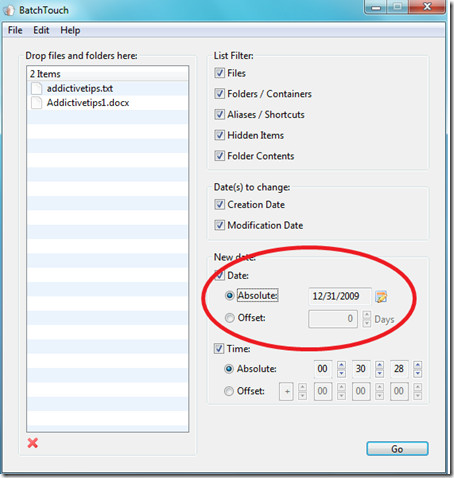Uncheck the Modification Date checkbox
Viewport: 454px width, 478px height.
(219, 225)
